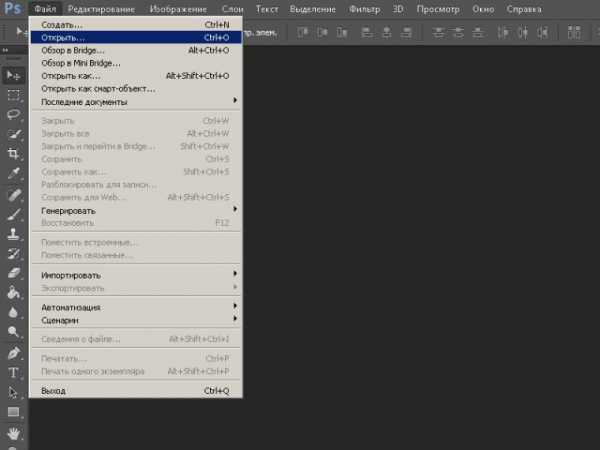Select the History Brush tool

click(x=13, y=253)
